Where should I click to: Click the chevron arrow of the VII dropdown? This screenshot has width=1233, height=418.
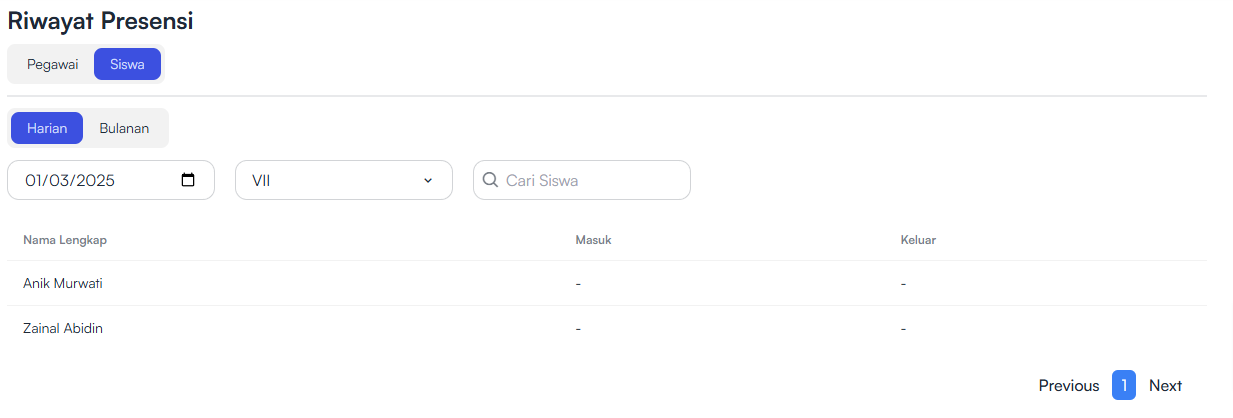point(428,180)
